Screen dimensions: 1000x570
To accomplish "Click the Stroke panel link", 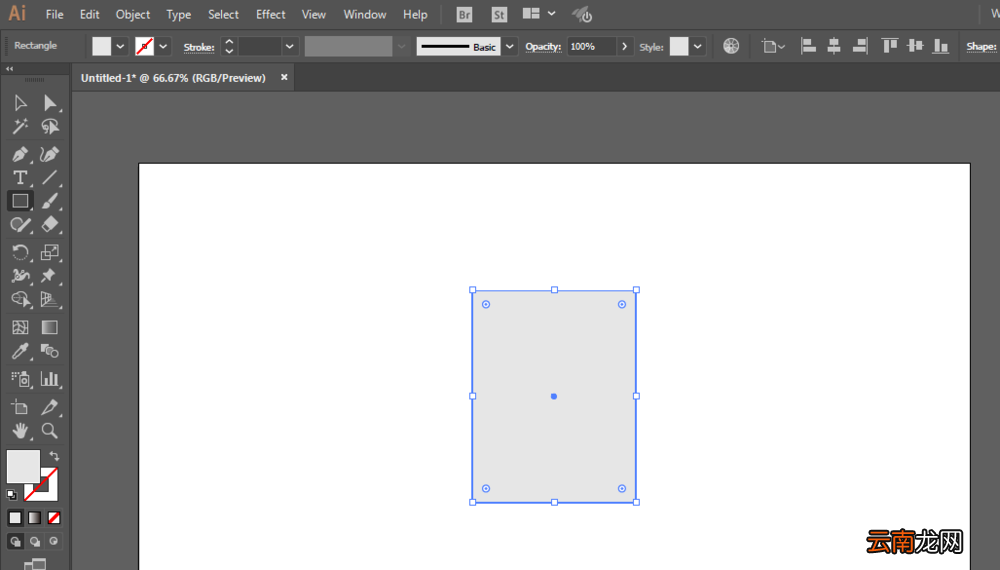I will pyautogui.click(x=199, y=47).
